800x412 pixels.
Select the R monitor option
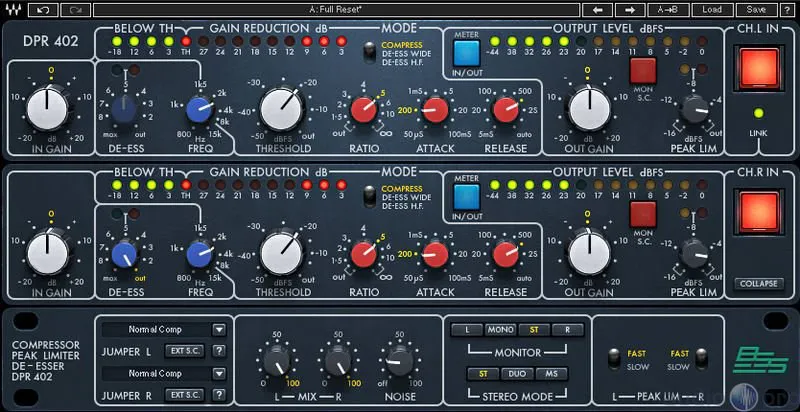pyautogui.click(x=567, y=330)
